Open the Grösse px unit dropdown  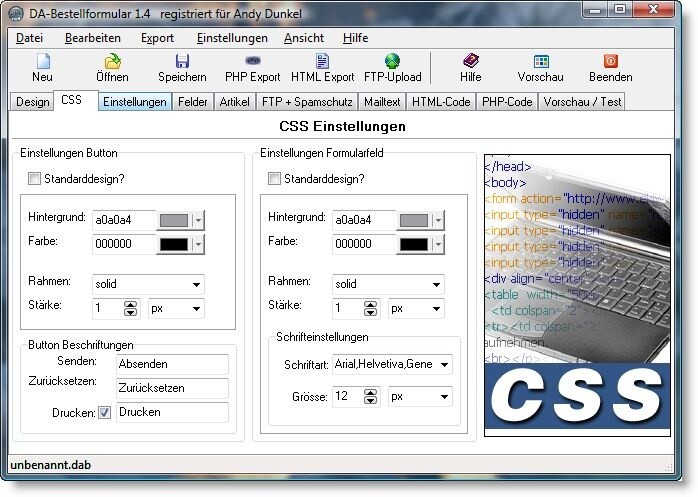tap(443, 397)
